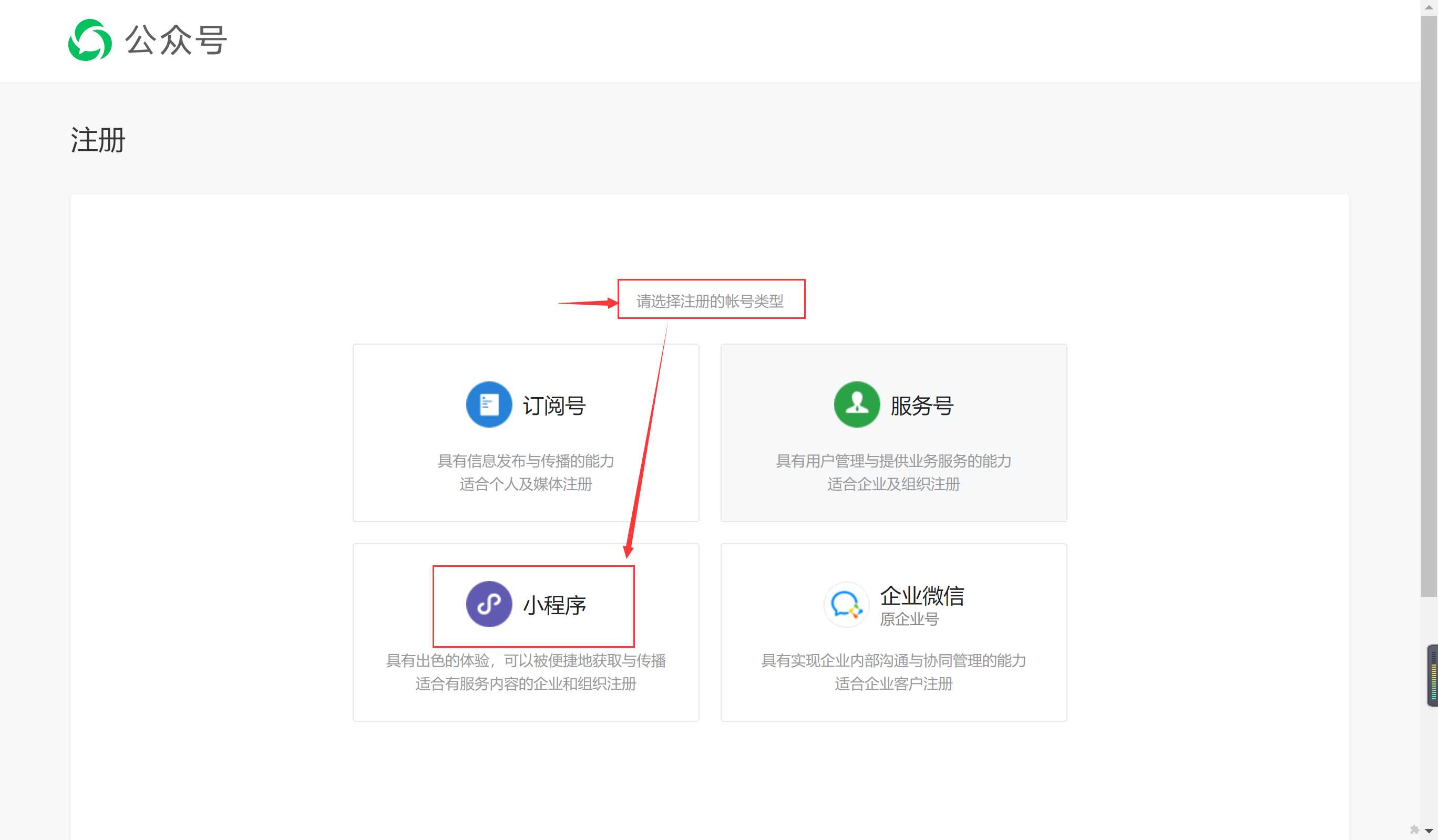1438x840 pixels.
Task: Click the blue 订阅号 document icon
Action: (x=488, y=405)
